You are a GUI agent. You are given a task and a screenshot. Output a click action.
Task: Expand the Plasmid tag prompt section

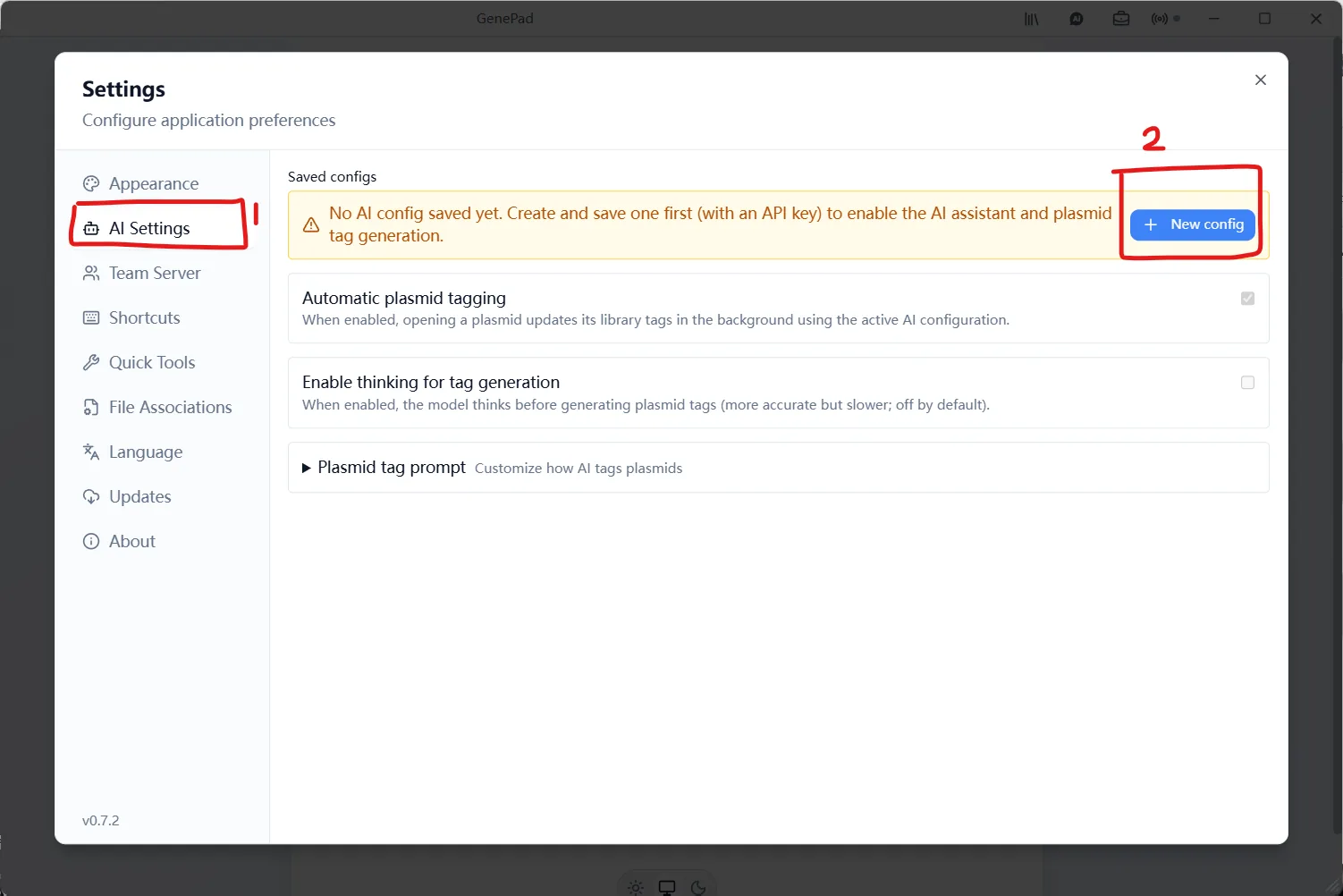pos(779,468)
